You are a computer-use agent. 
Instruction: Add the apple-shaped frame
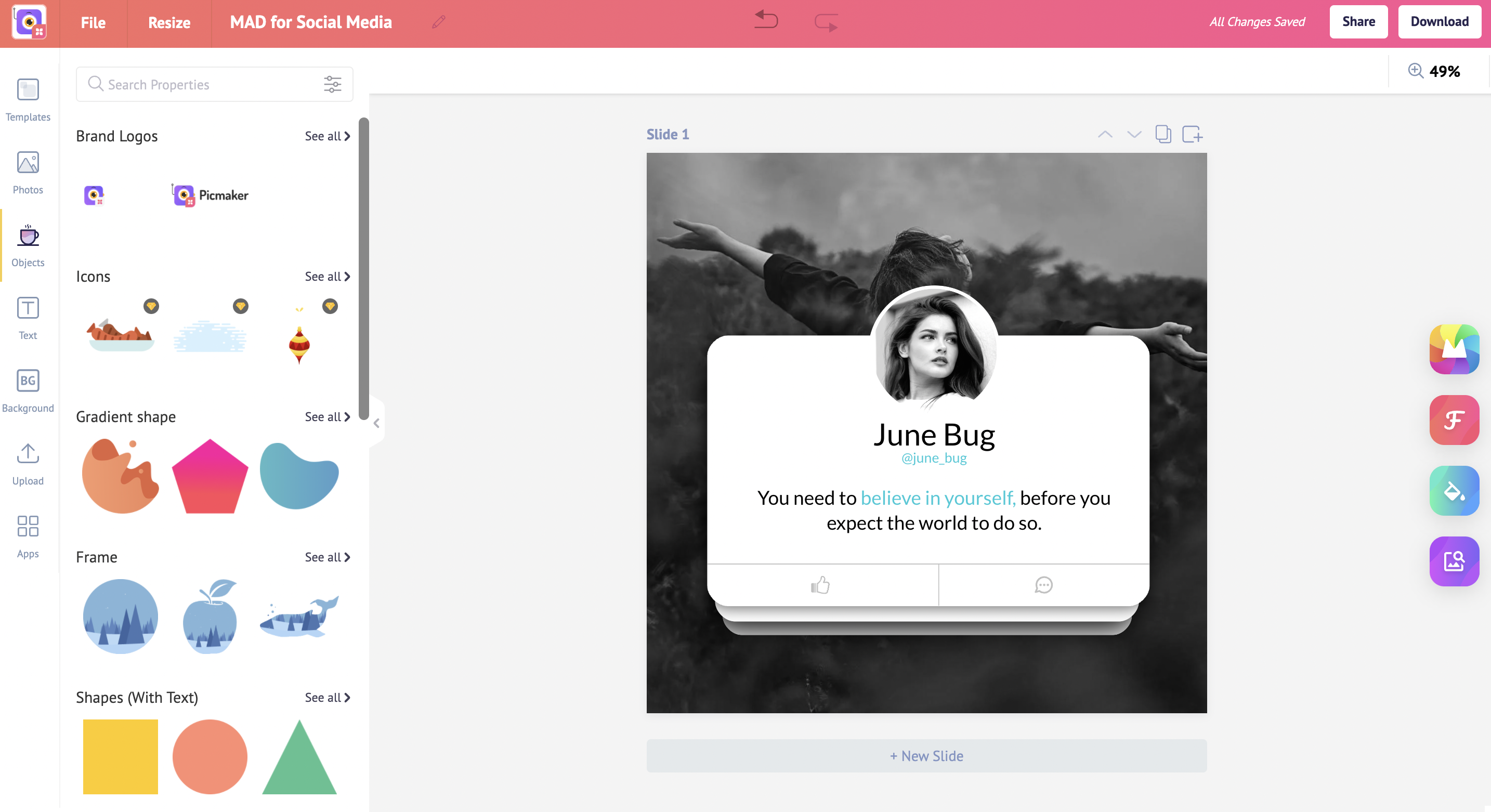[210, 617]
